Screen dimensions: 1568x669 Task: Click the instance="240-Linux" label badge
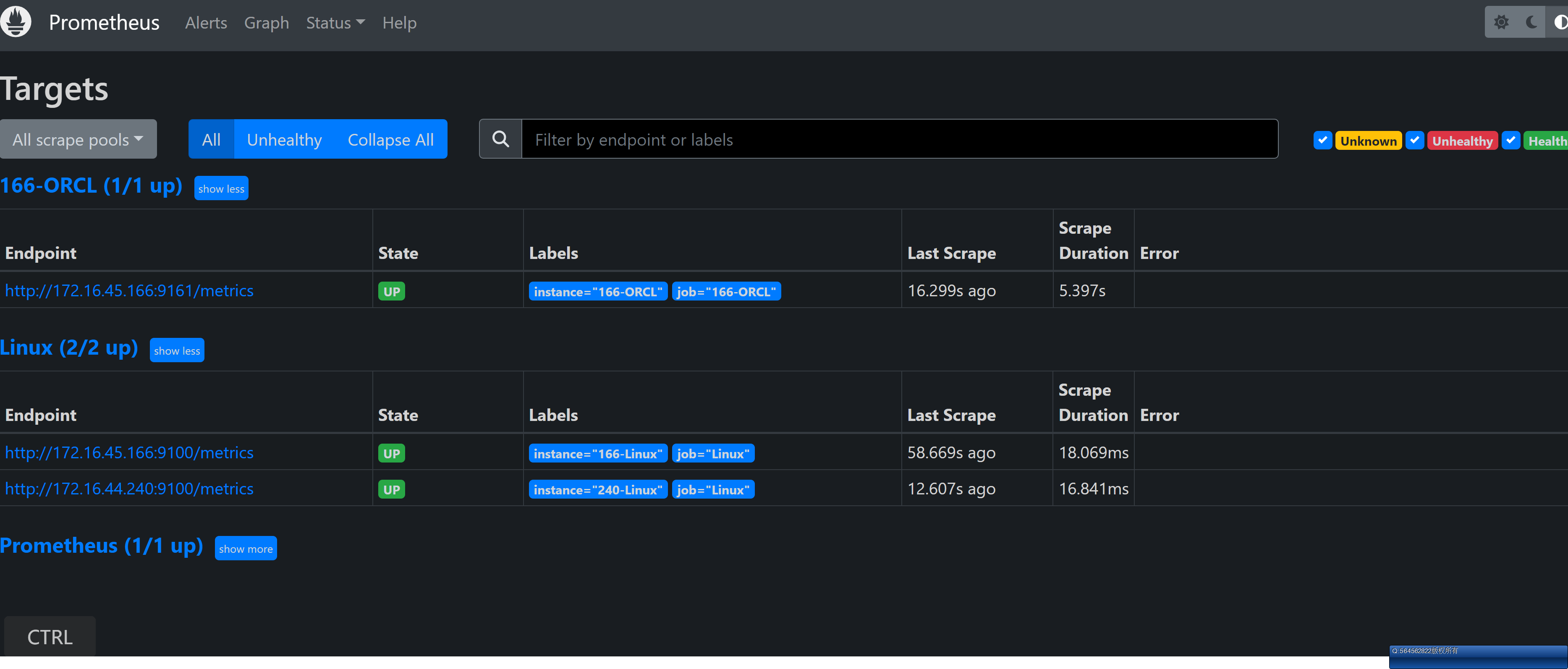click(x=598, y=489)
